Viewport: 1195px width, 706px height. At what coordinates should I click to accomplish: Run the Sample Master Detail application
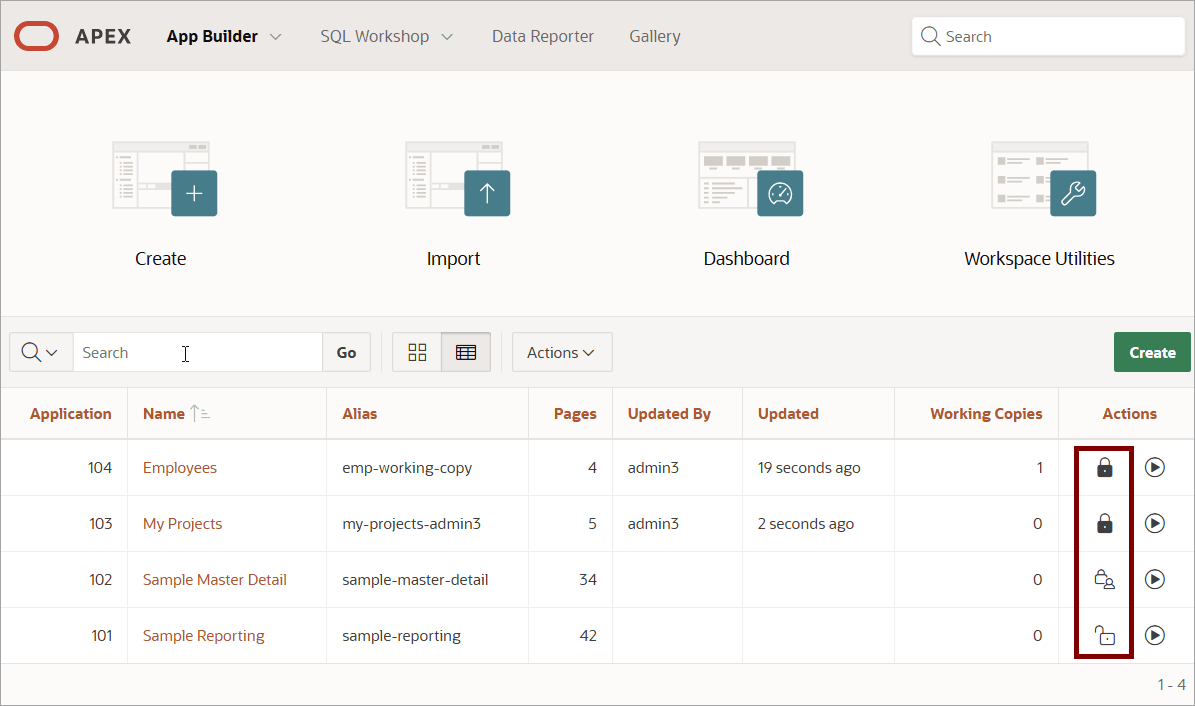1155,579
